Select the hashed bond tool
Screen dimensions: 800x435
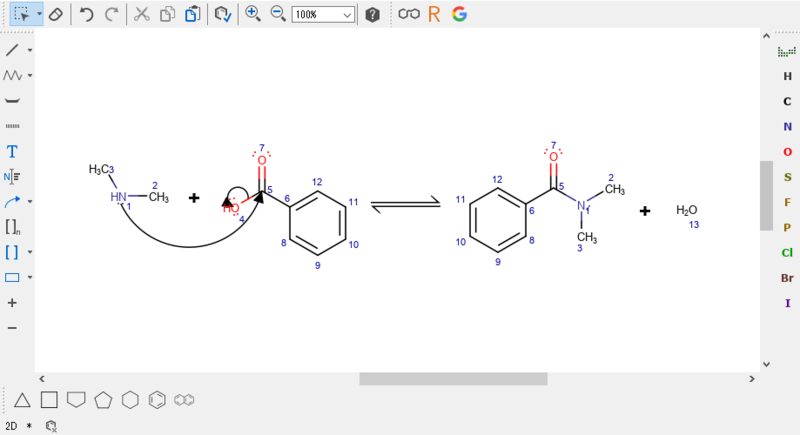click(12, 126)
